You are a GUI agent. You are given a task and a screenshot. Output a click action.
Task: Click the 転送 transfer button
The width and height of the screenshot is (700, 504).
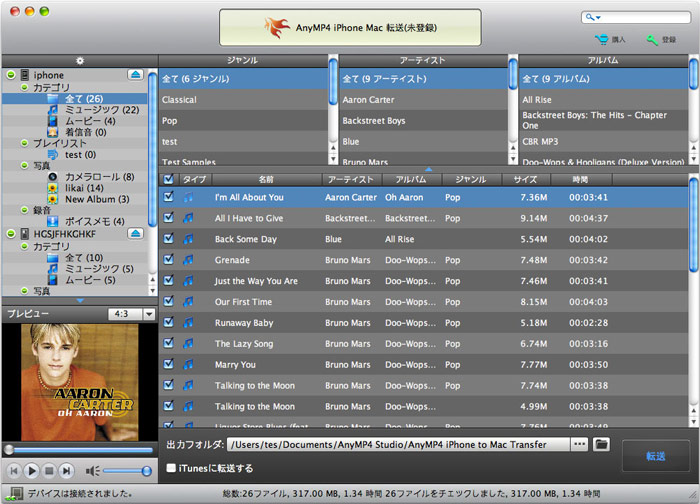[x=655, y=456]
